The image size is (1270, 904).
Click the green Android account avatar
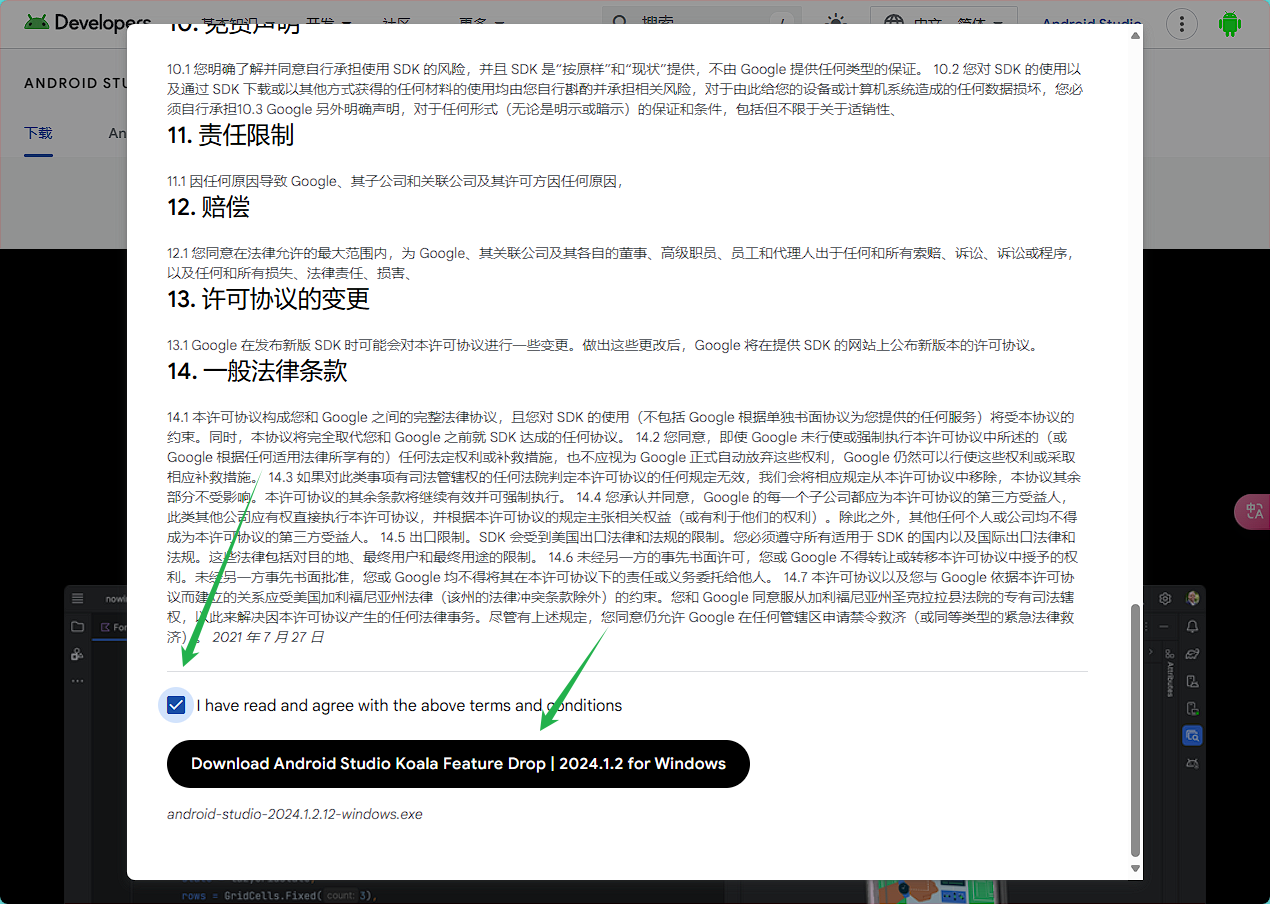tap(1229, 24)
